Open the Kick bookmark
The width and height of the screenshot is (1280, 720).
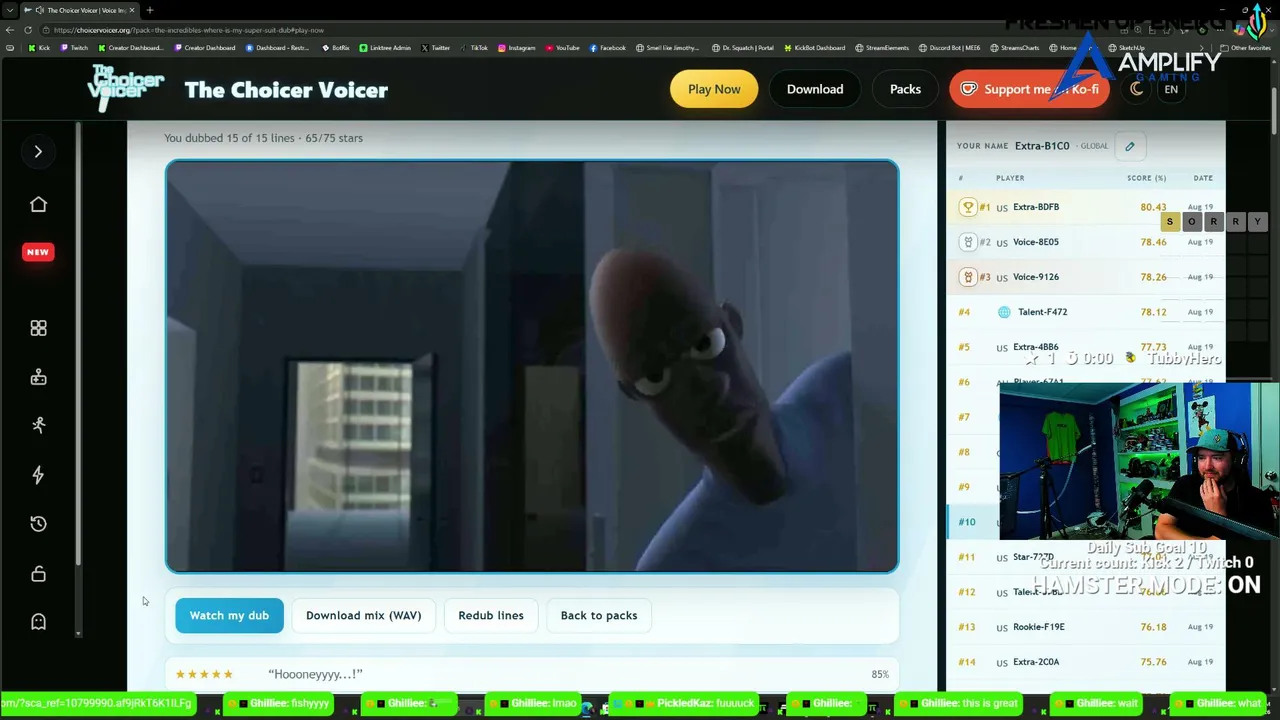pos(39,48)
